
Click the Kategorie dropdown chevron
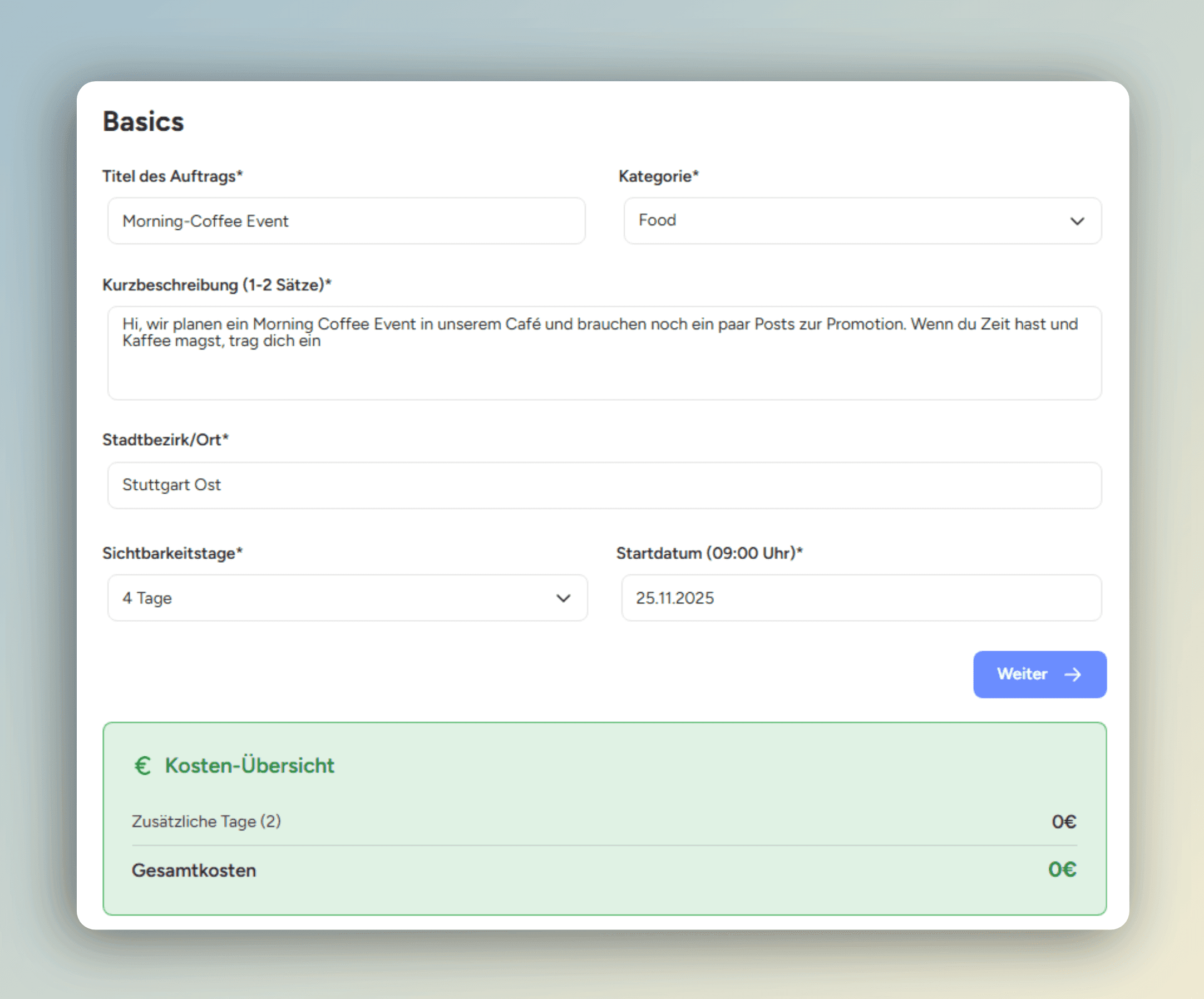(x=1077, y=222)
